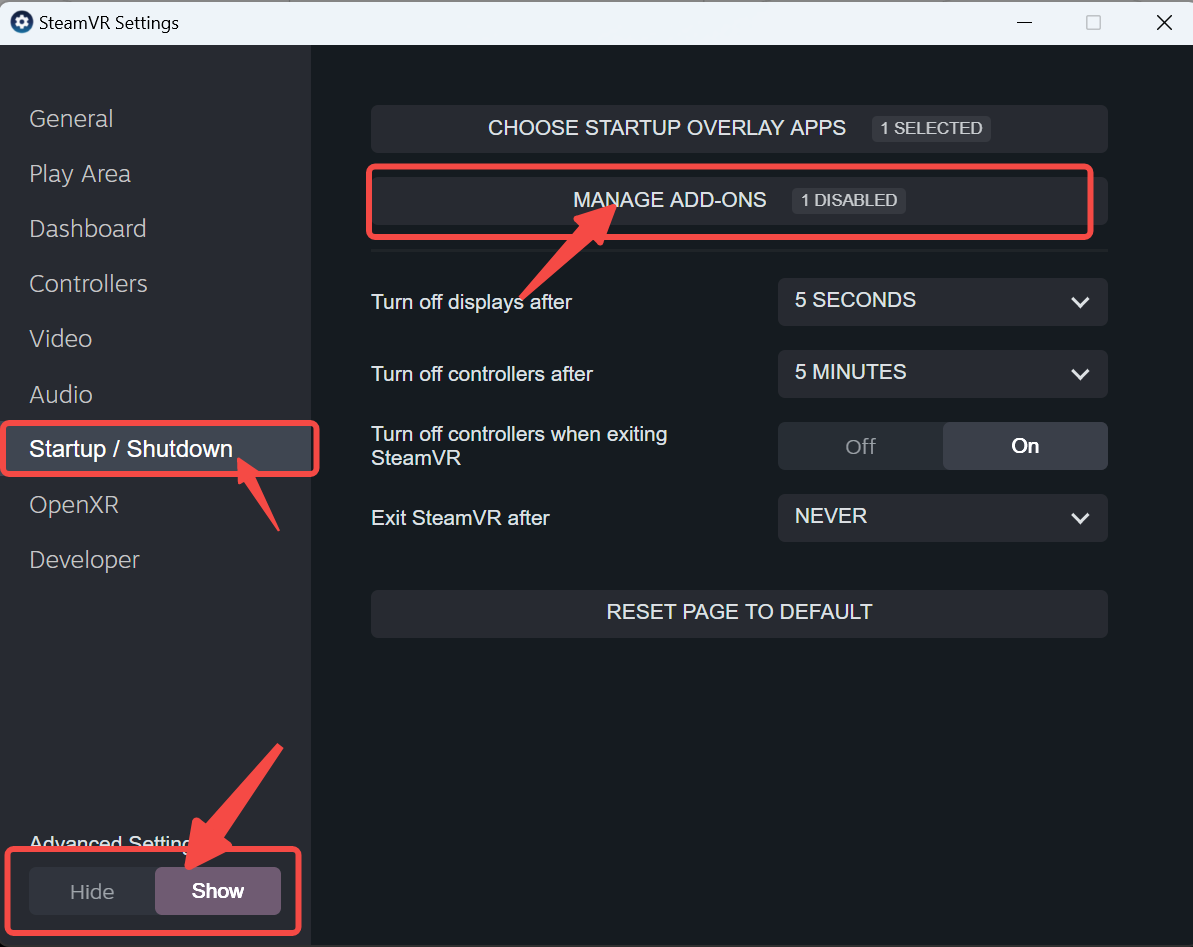Click the 1 SELECTED badge
Viewport: 1193px width, 947px height.
click(x=931, y=129)
